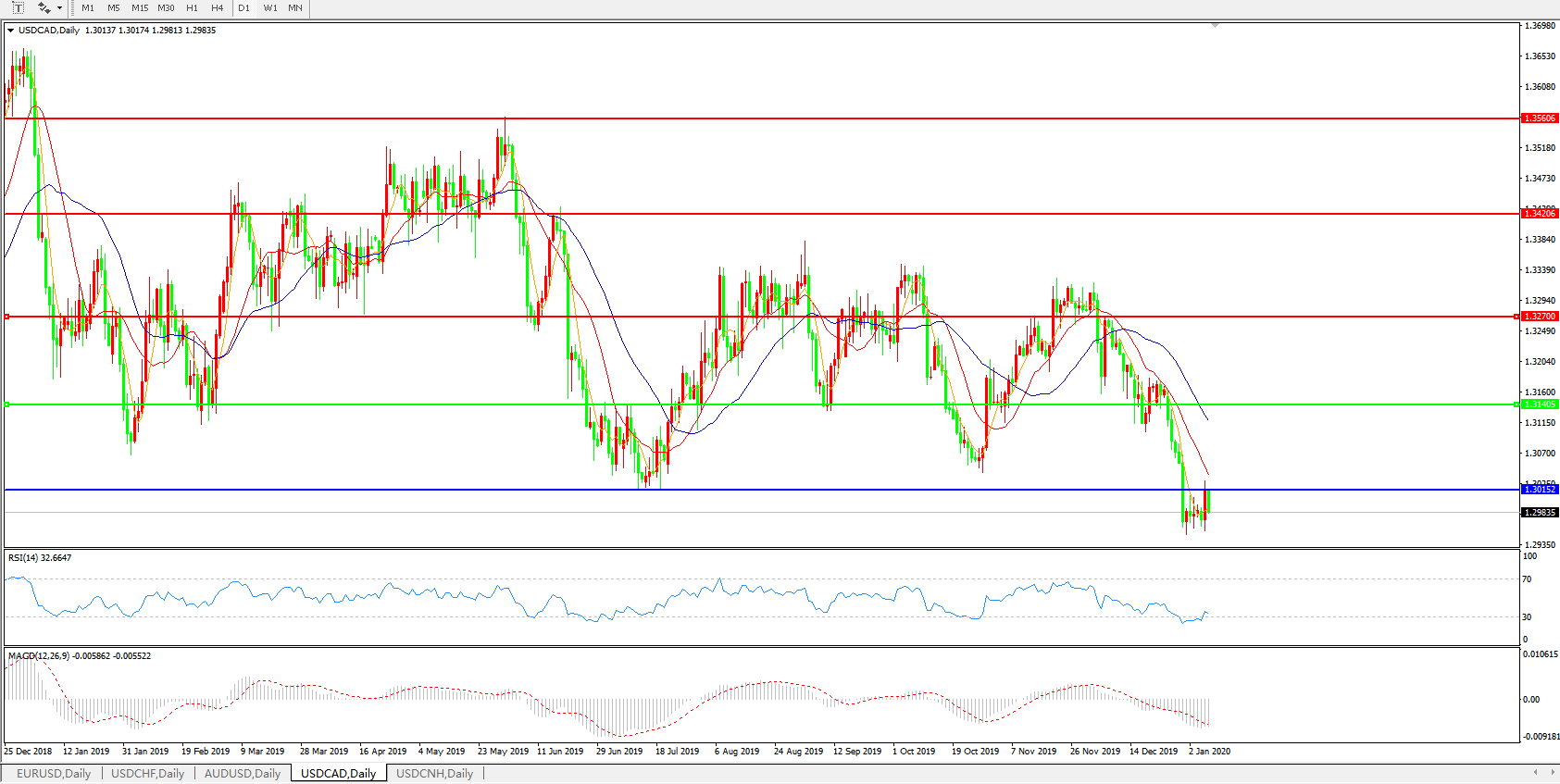Set timeframe to W1 weekly
The height and width of the screenshot is (784, 1560).
click(x=269, y=8)
